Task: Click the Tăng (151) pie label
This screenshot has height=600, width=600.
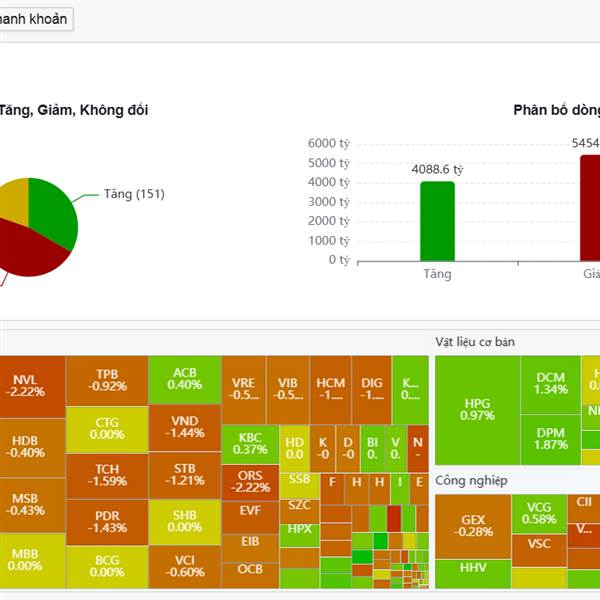Action: click(x=134, y=194)
